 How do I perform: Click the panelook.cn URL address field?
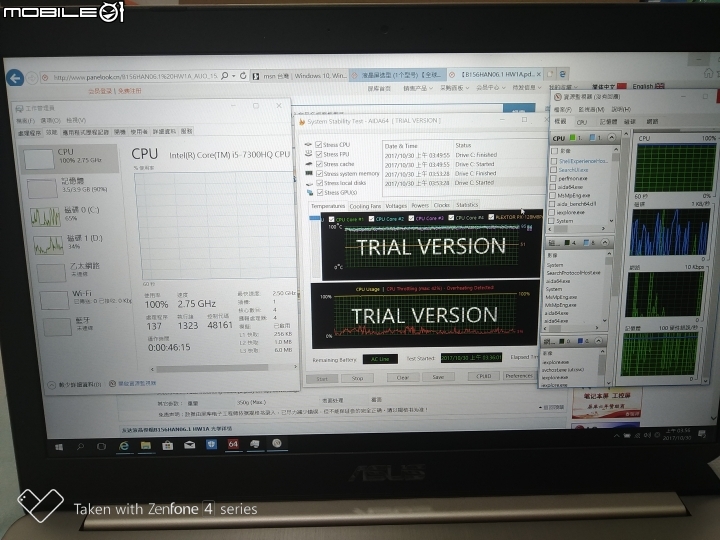click(135, 77)
